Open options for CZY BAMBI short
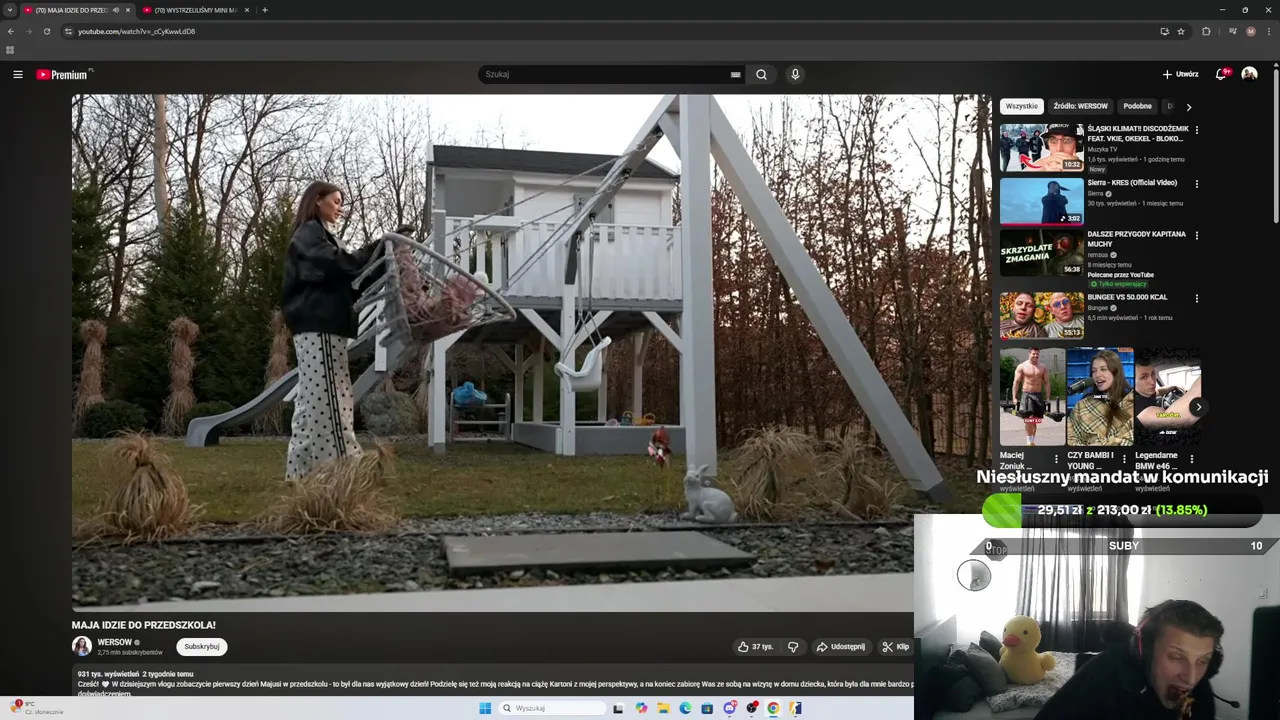Viewport: 1280px width, 720px height. pos(1124,459)
